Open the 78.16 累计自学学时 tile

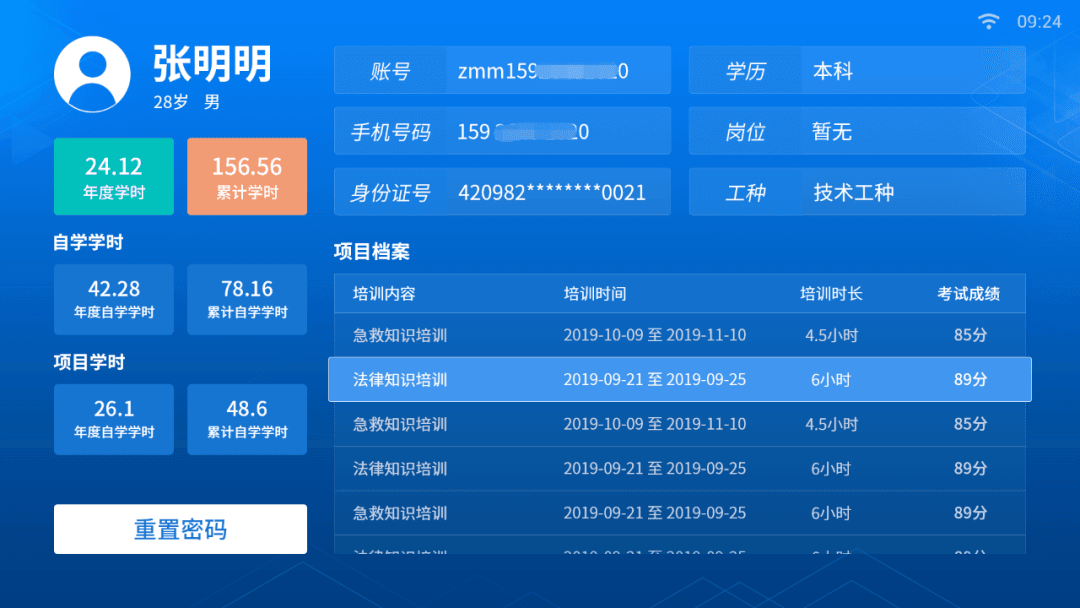click(247, 299)
